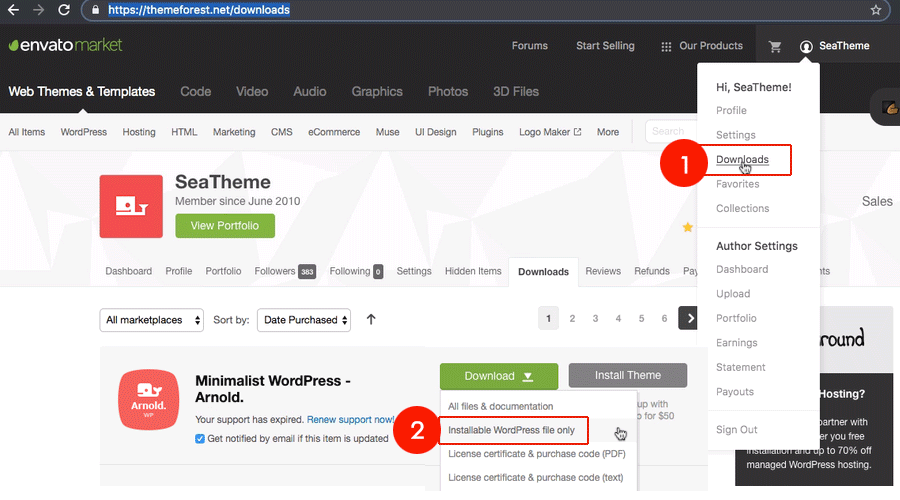
Task: Open the WordPress subcategory
Action: 84,132
